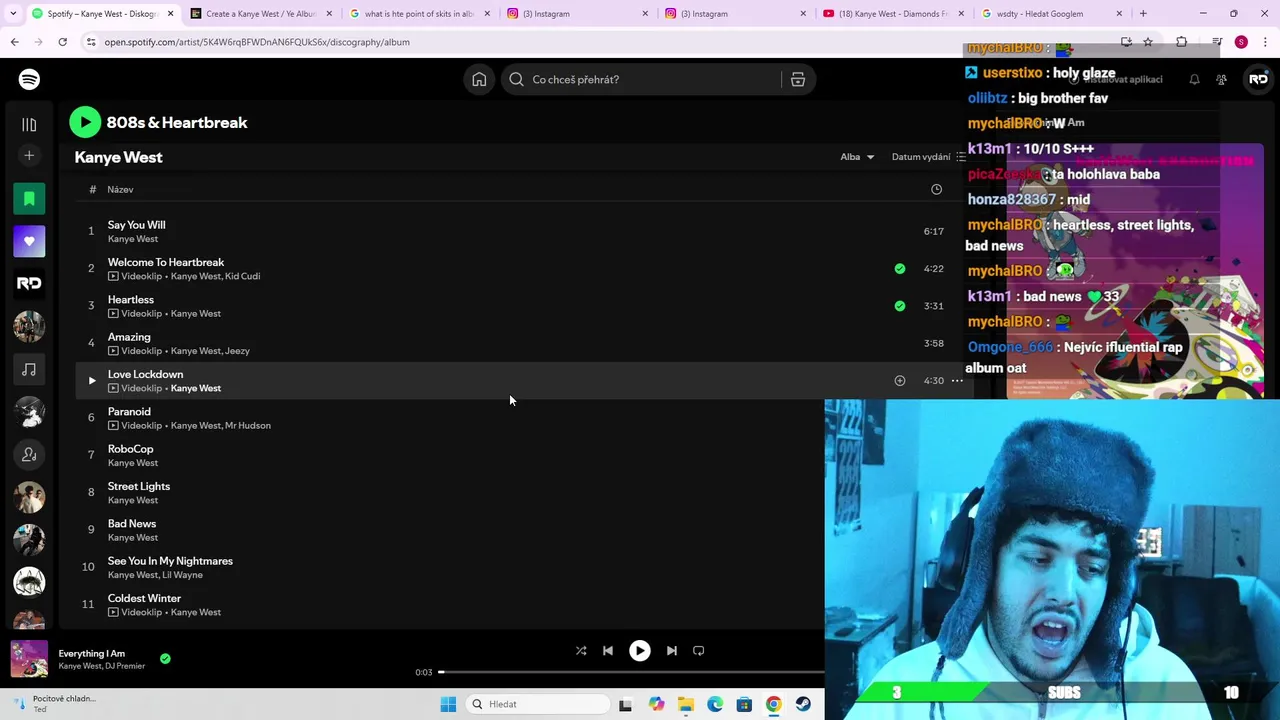Open Everything I Am now-playing title
The image size is (1280, 720).
point(92,654)
